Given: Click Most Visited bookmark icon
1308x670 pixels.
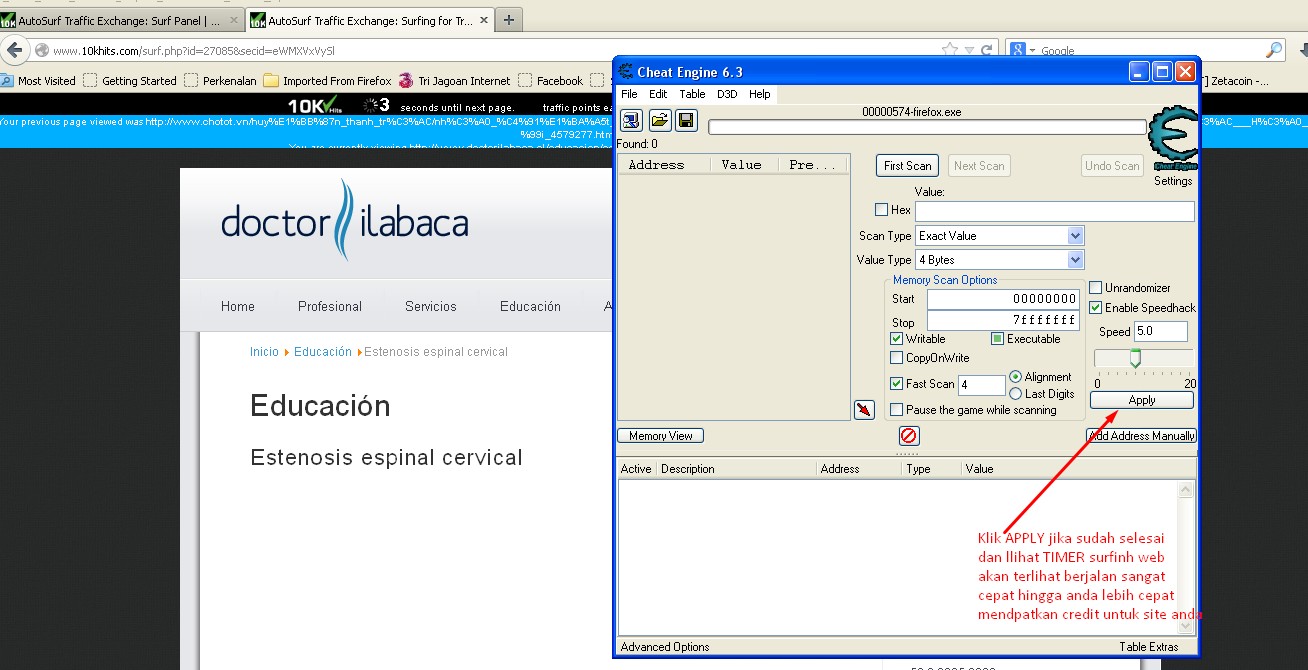Looking at the screenshot, I should 8,81.
